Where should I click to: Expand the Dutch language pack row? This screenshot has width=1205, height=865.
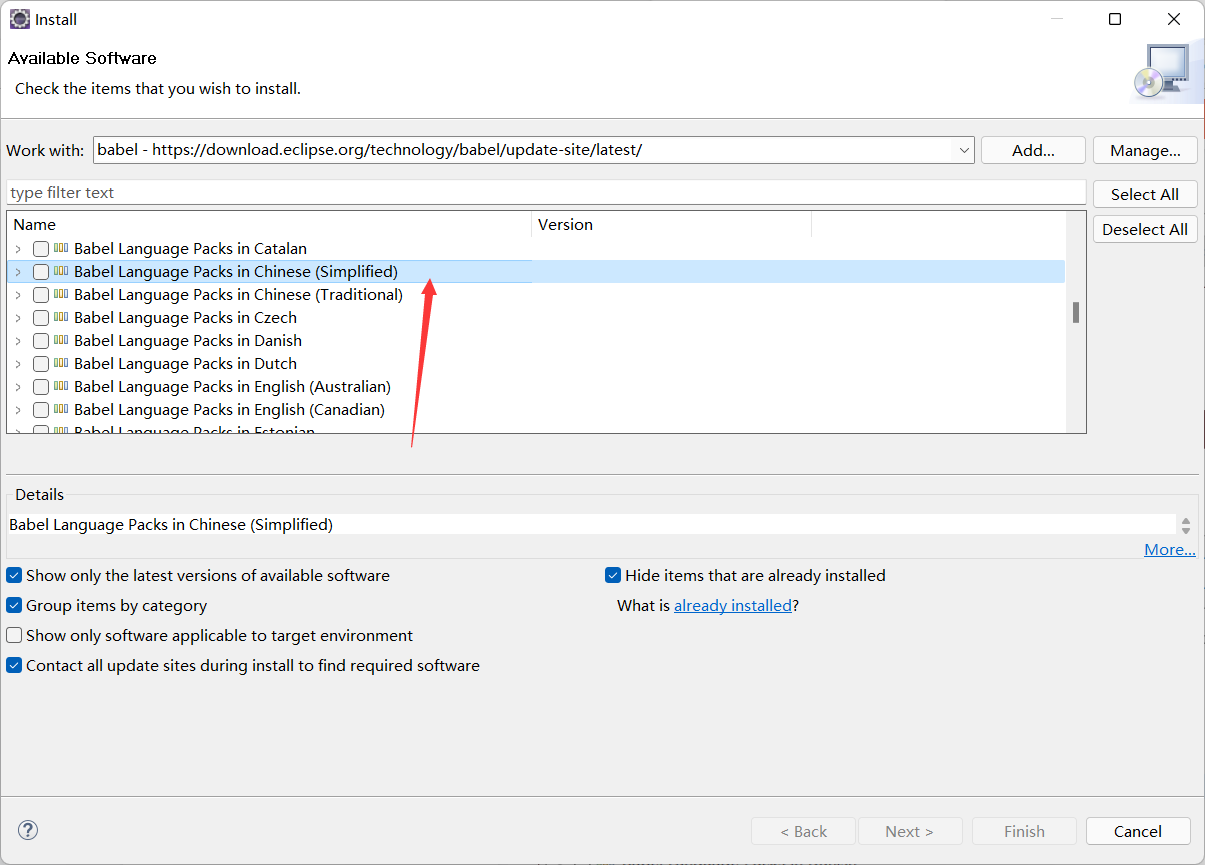pos(18,364)
